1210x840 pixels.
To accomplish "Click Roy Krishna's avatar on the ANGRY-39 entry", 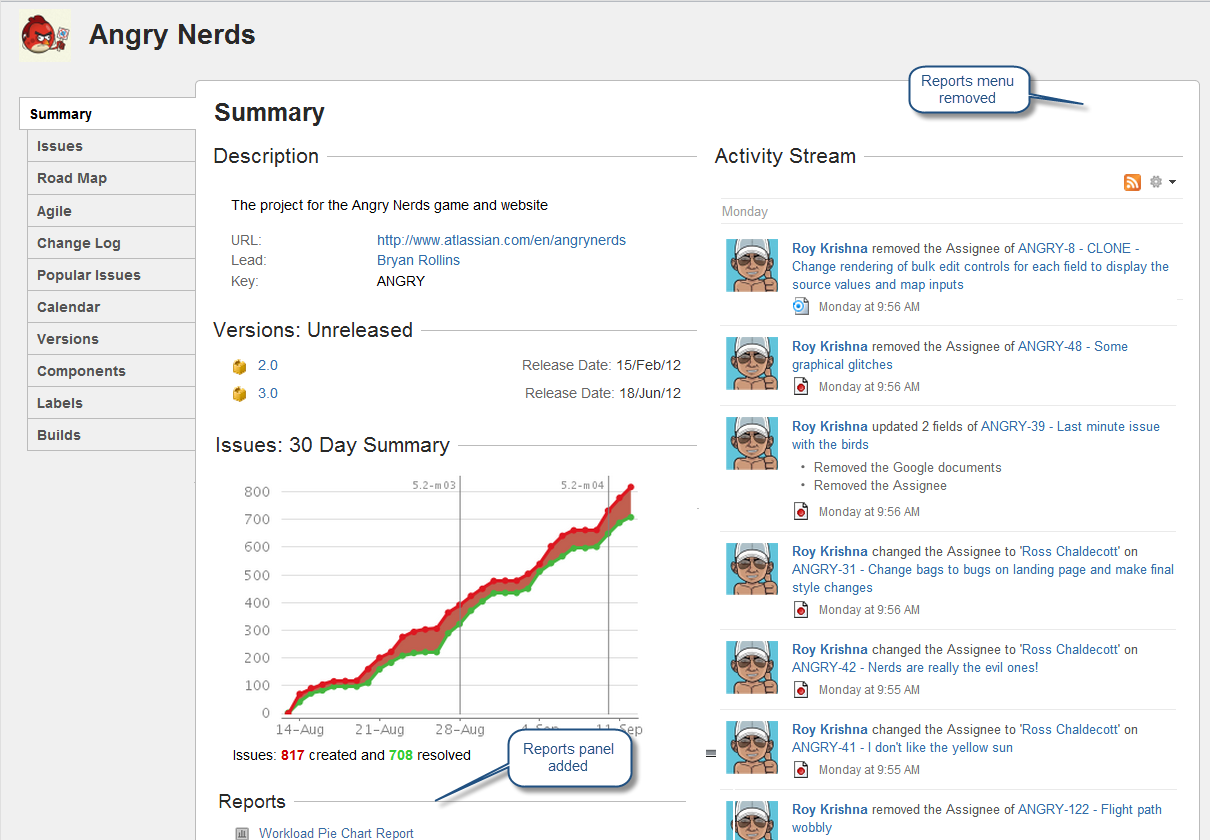I will point(752,443).
